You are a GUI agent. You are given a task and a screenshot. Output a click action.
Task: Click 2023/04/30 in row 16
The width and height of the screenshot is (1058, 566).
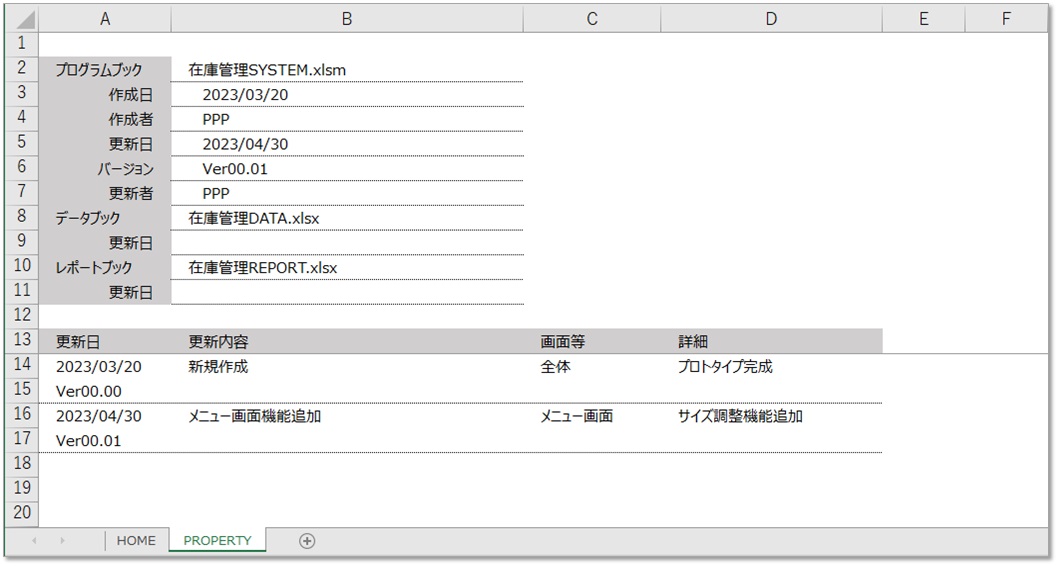pos(105,416)
